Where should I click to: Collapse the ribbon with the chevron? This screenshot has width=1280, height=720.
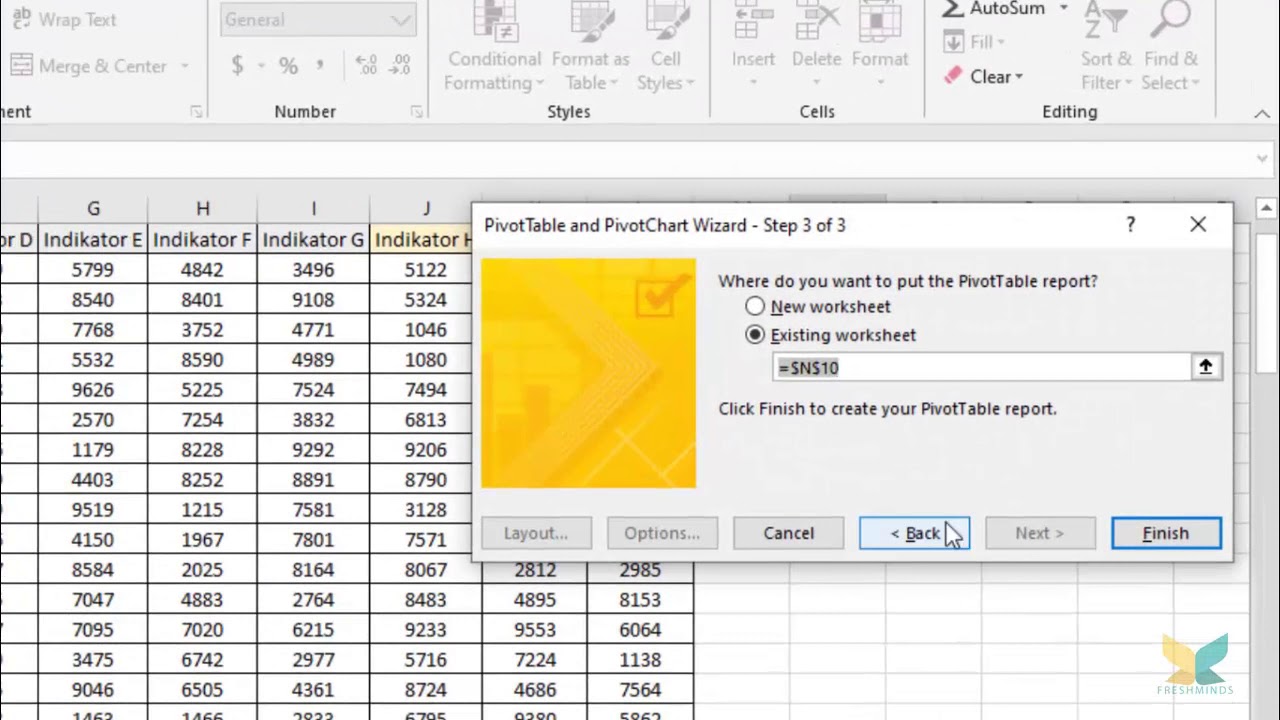coord(1262,113)
